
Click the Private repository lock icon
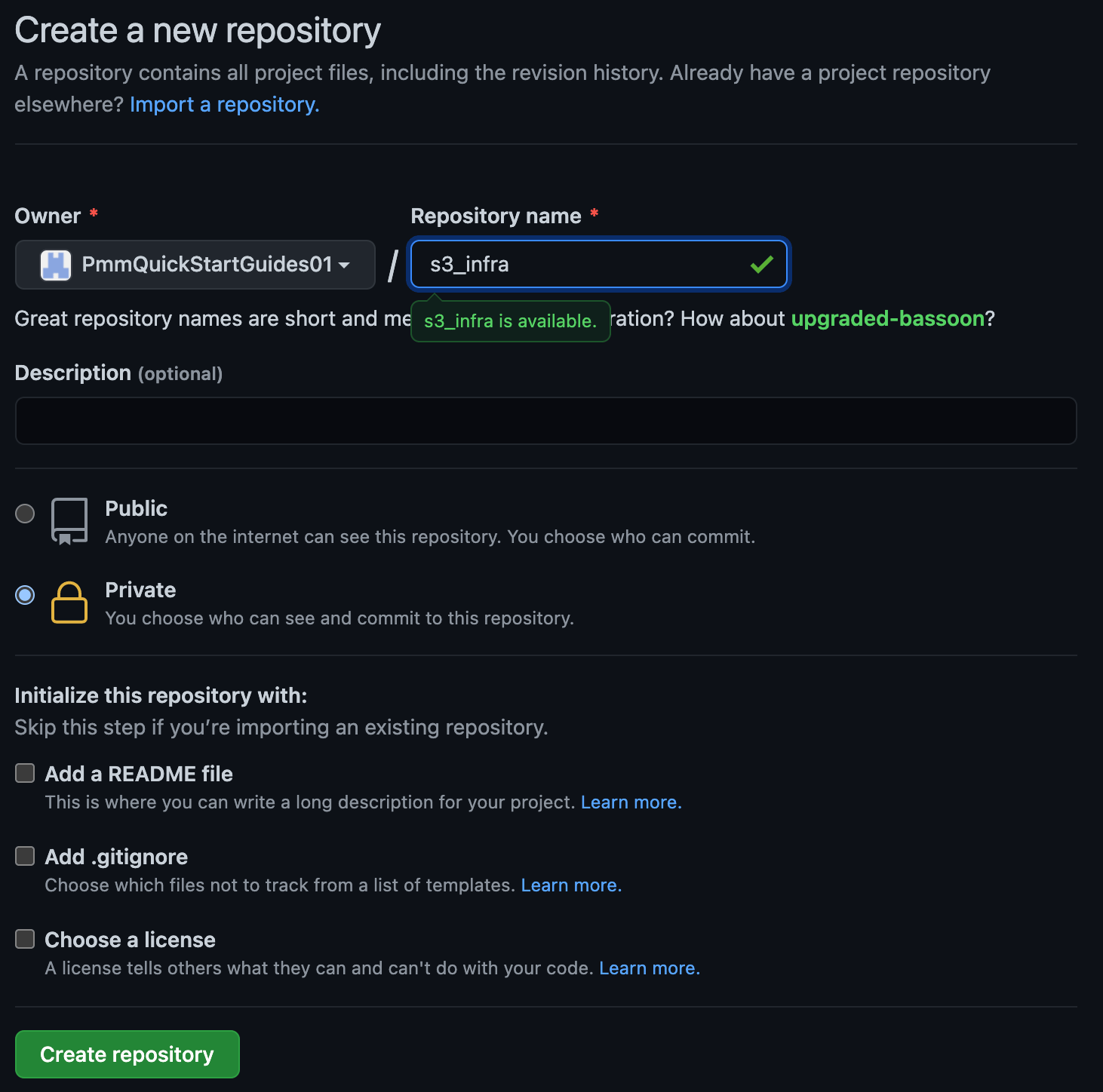coord(69,603)
